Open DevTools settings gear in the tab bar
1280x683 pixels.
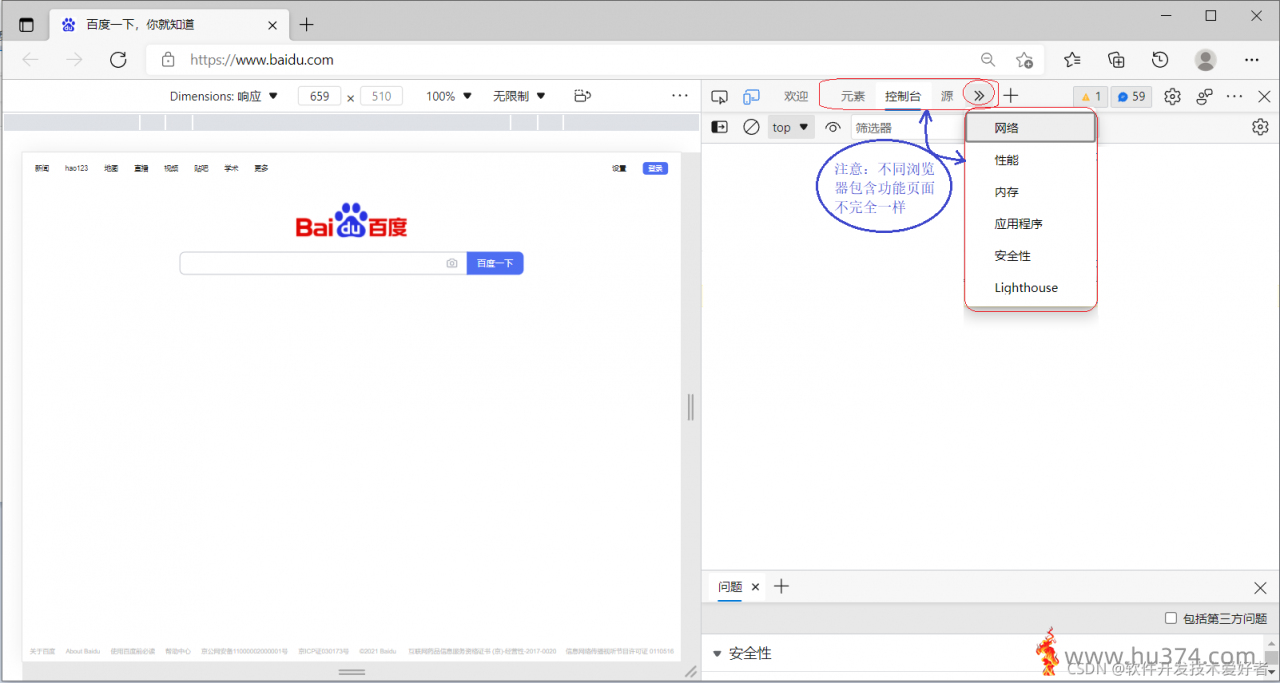[1173, 97]
